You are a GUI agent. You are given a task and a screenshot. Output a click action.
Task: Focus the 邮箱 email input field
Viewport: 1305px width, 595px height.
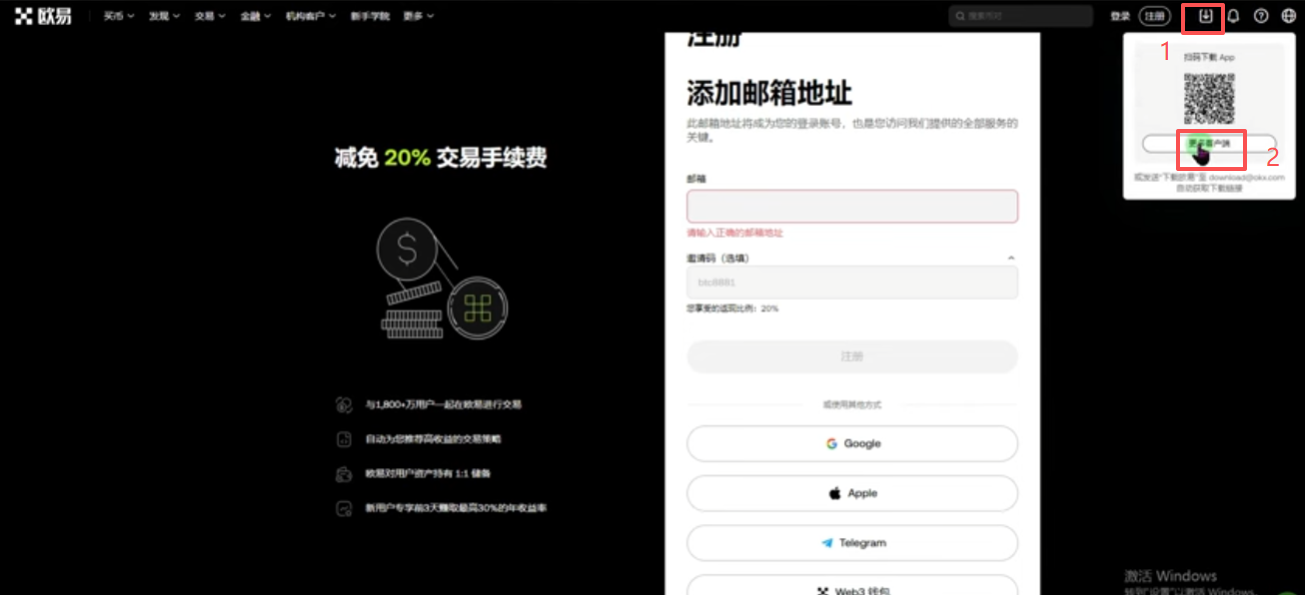pos(852,206)
